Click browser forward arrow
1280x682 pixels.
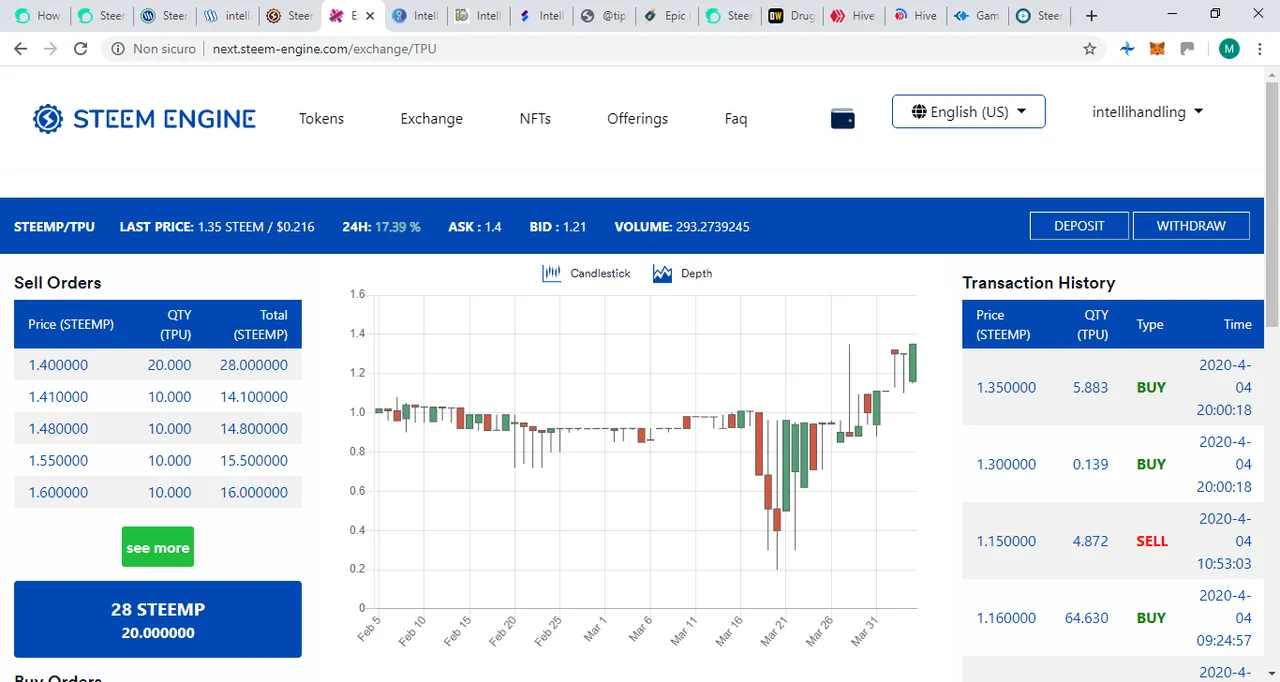pos(50,48)
